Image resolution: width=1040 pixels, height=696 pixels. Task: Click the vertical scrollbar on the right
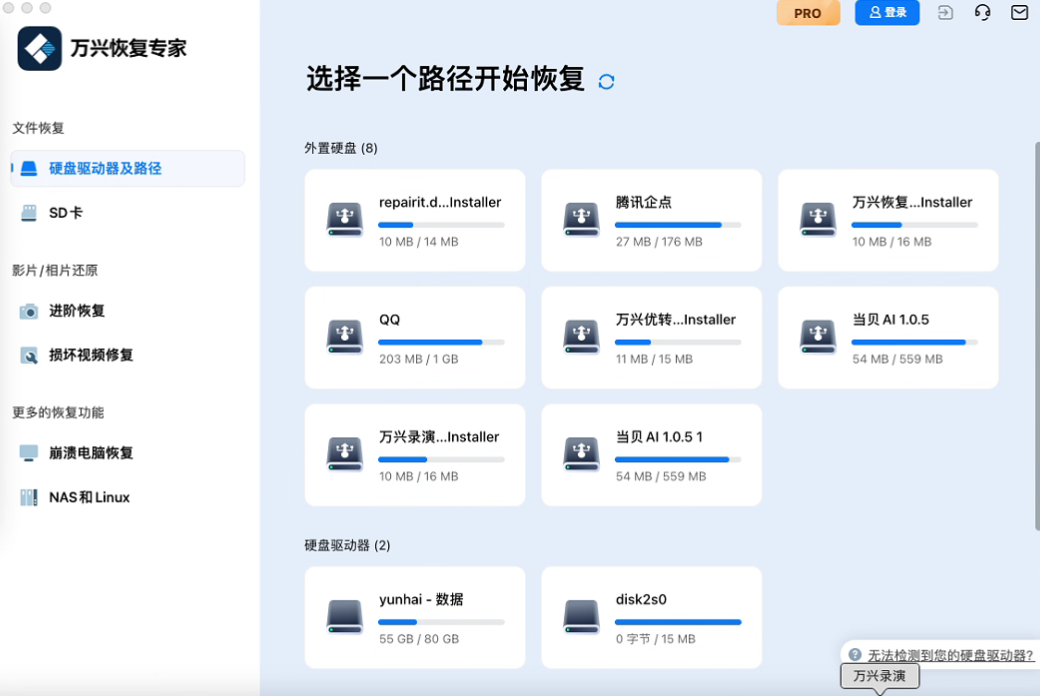[x=1037, y=335]
